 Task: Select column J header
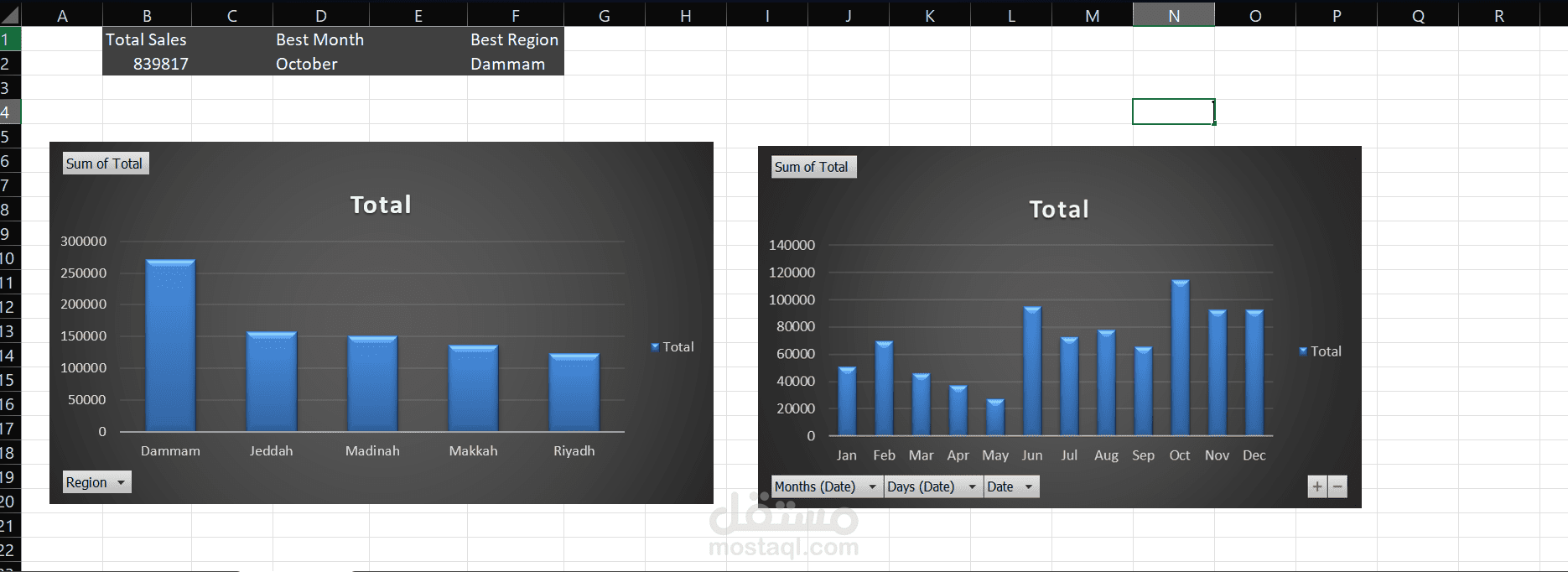849,15
